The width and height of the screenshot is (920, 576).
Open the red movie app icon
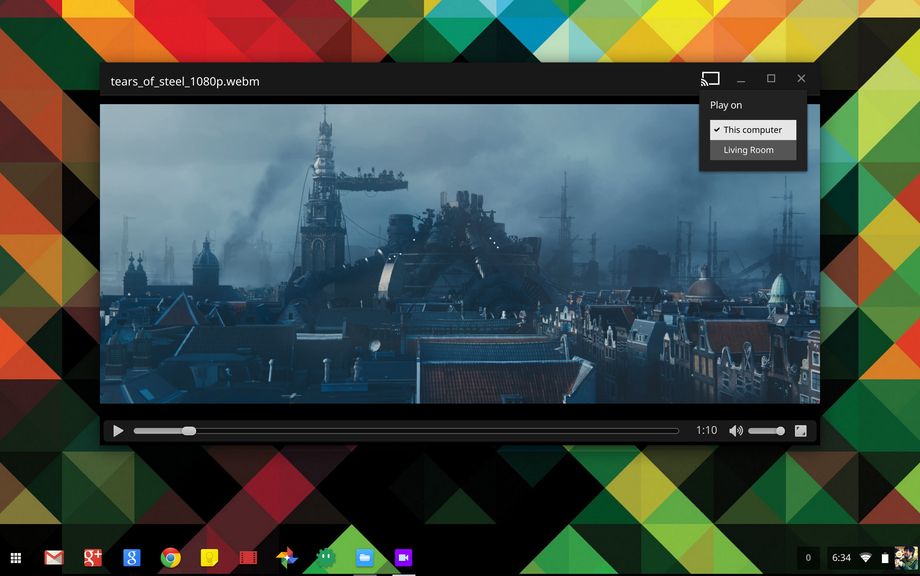pos(248,557)
